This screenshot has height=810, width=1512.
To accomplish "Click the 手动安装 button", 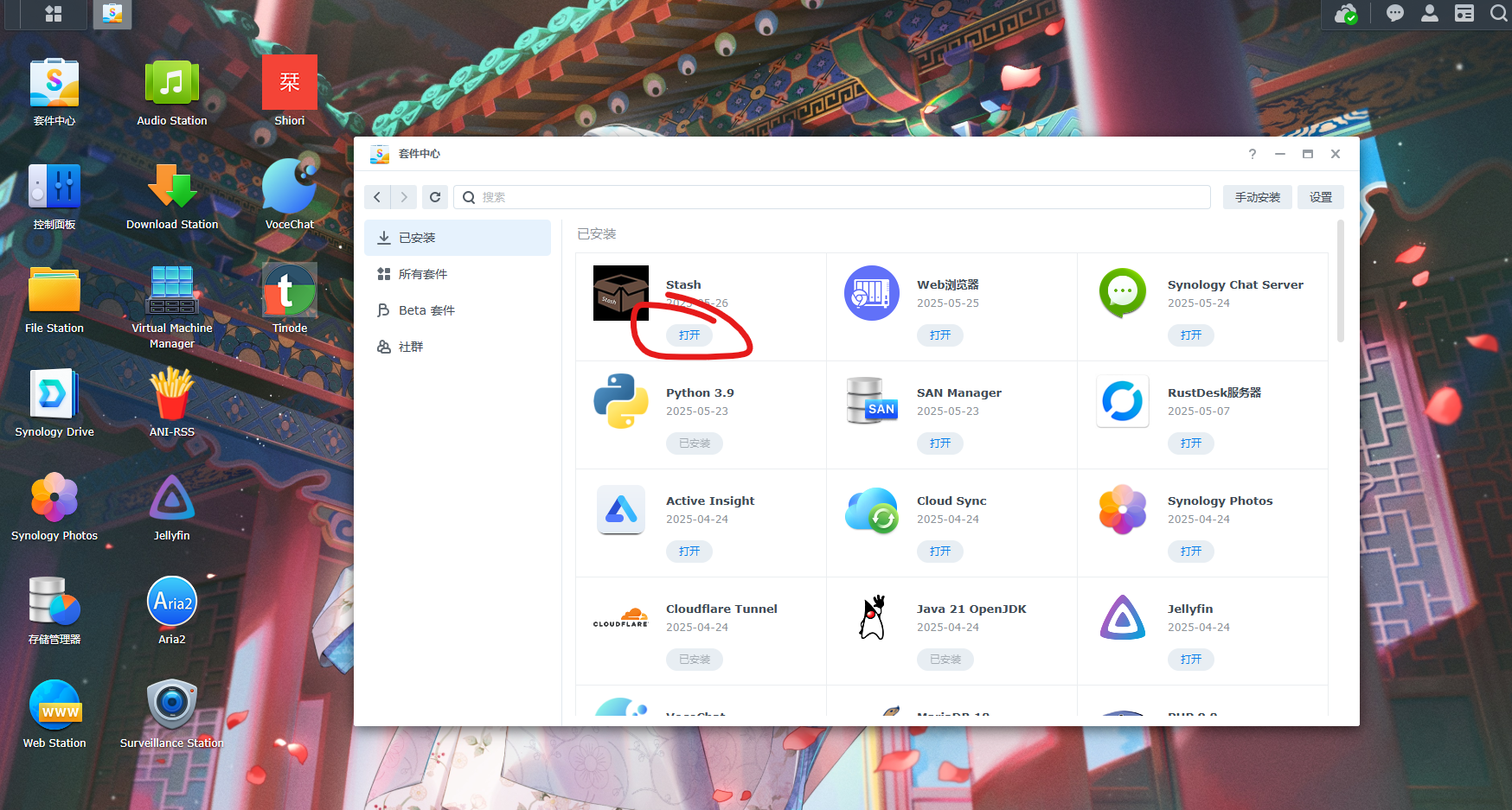I will pyautogui.click(x=1258, y=197).
